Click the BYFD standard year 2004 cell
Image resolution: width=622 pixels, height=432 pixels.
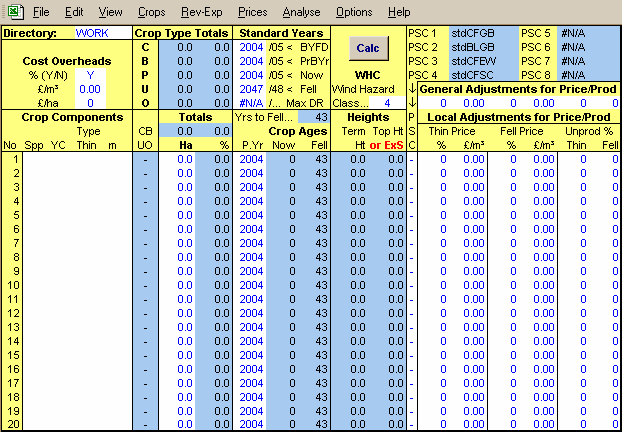[x=251, y=47]
